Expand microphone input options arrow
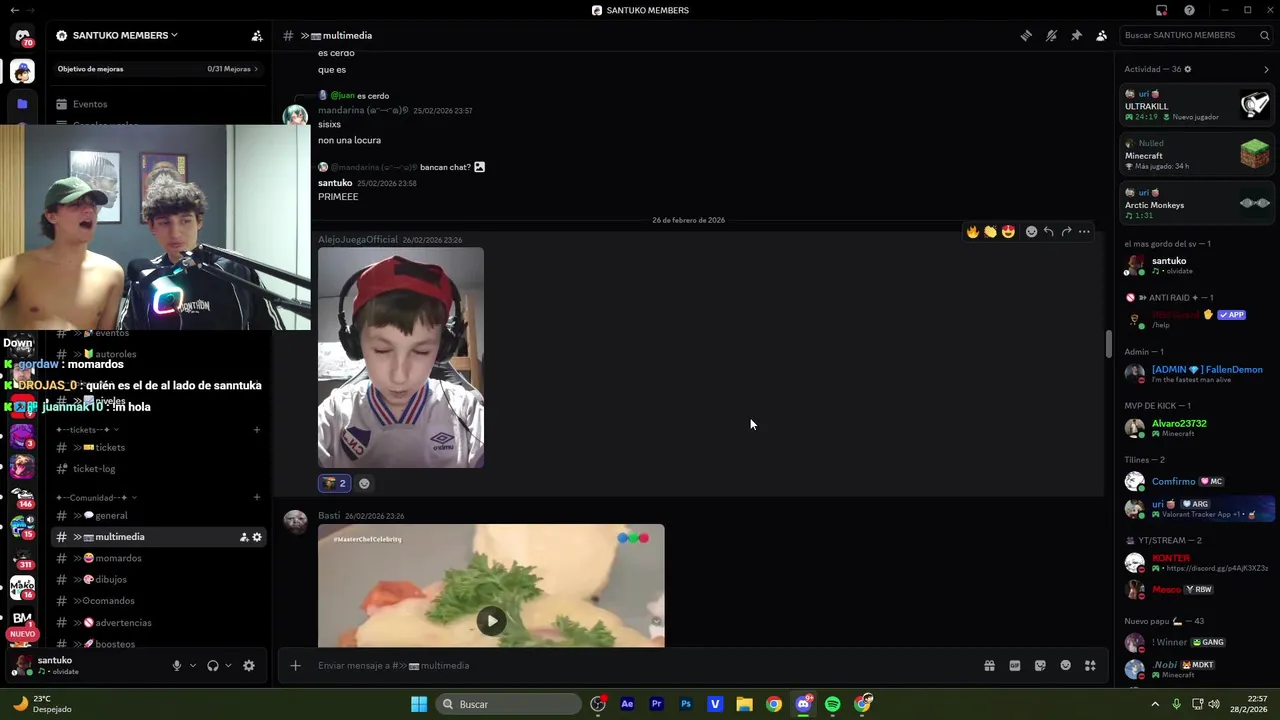Screen dimensions: 1280x720 [192, 666]
